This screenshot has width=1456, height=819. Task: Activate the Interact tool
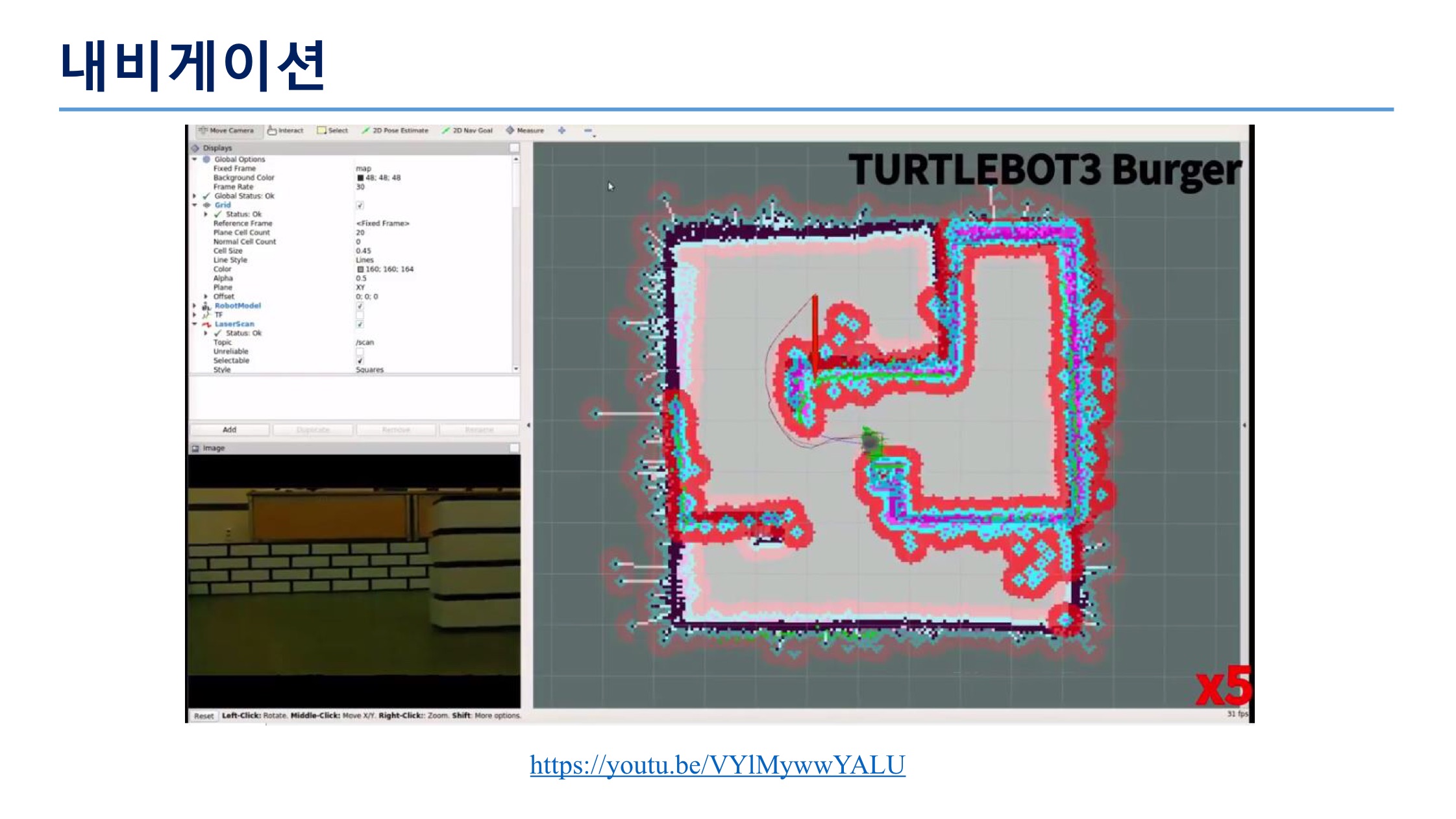(286, 130)
